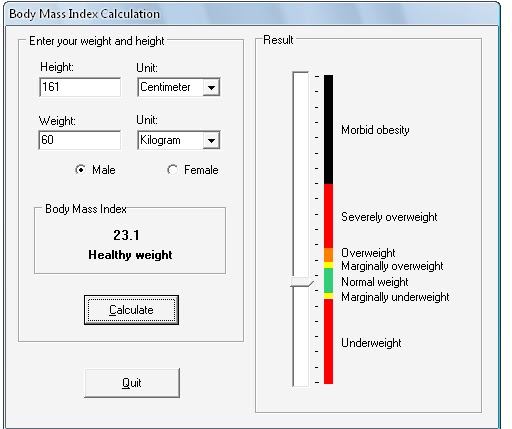
Task: Open the Kilogram weight unit dropdown
Action: coord(211,140)
